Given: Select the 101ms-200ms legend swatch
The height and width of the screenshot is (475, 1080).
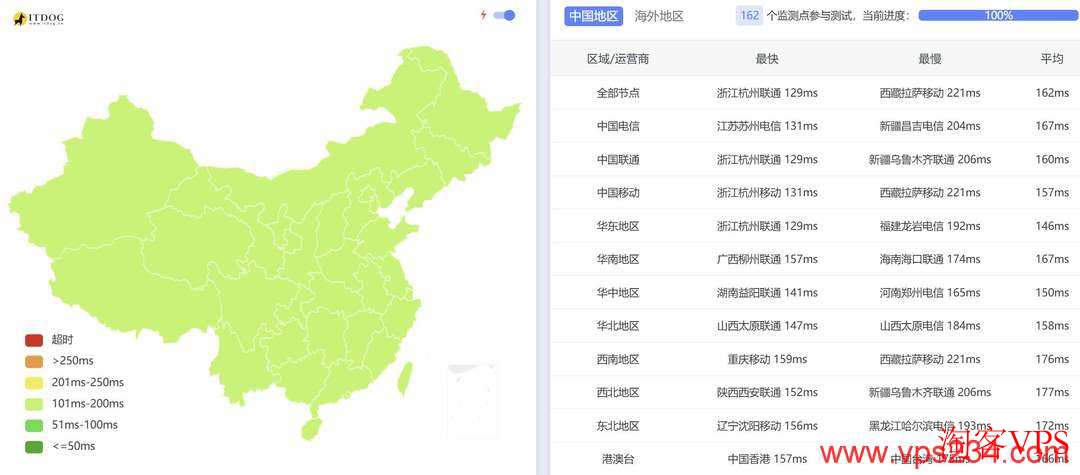Looking at the screenshot, I should point(34,404).
